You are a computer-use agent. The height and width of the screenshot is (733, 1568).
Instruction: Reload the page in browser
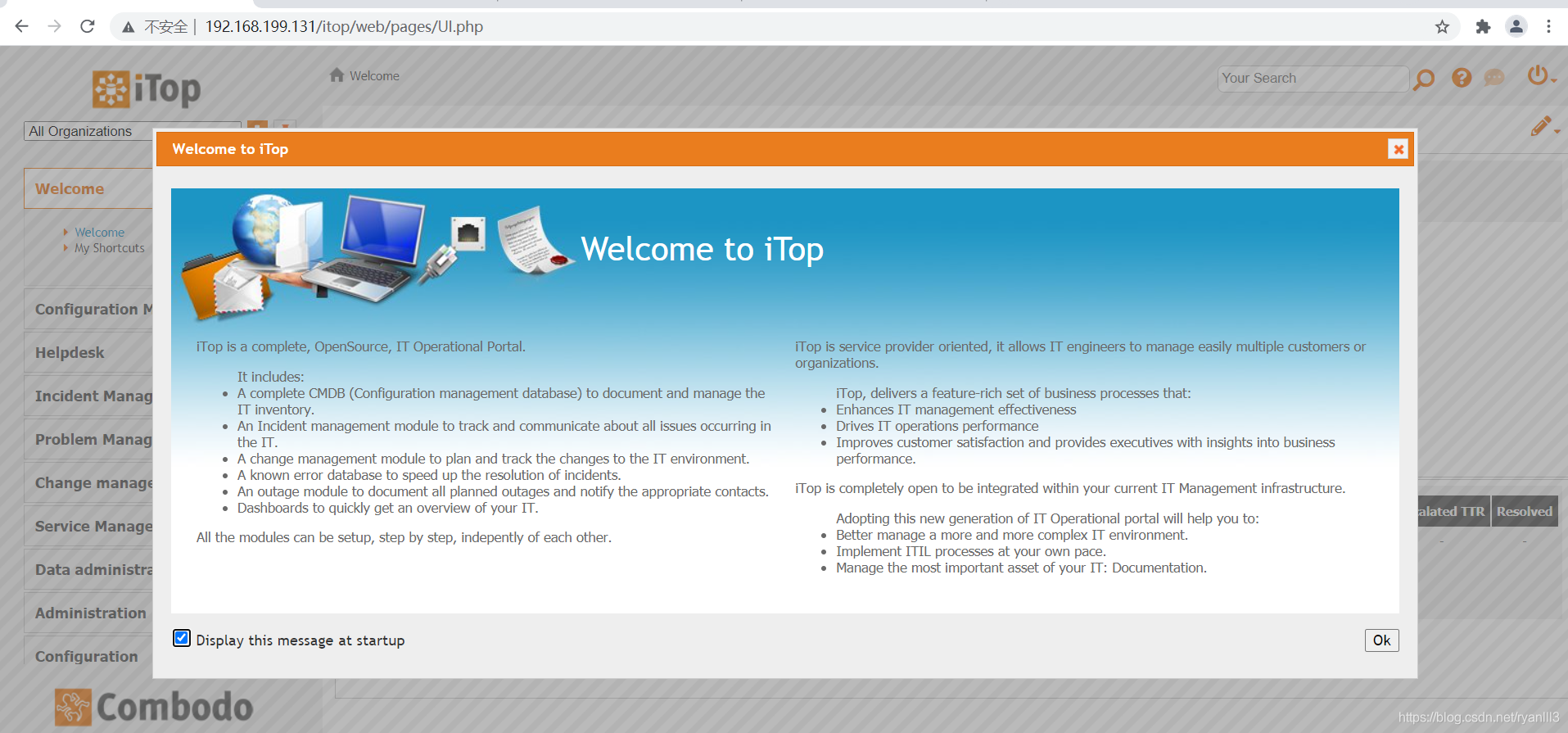point(88,26)
